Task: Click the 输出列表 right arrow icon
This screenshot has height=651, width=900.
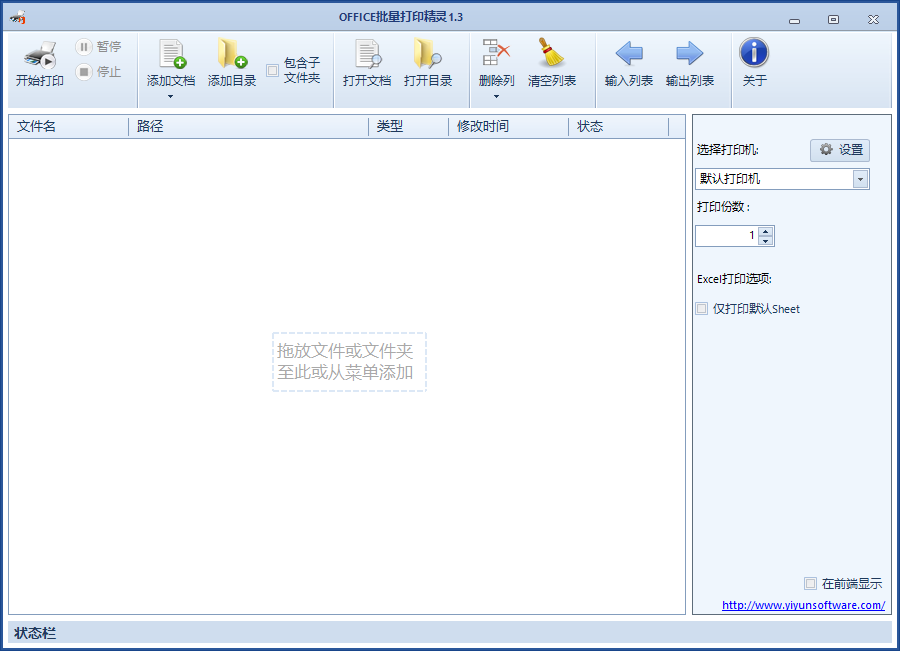Action: pos(689,53)
